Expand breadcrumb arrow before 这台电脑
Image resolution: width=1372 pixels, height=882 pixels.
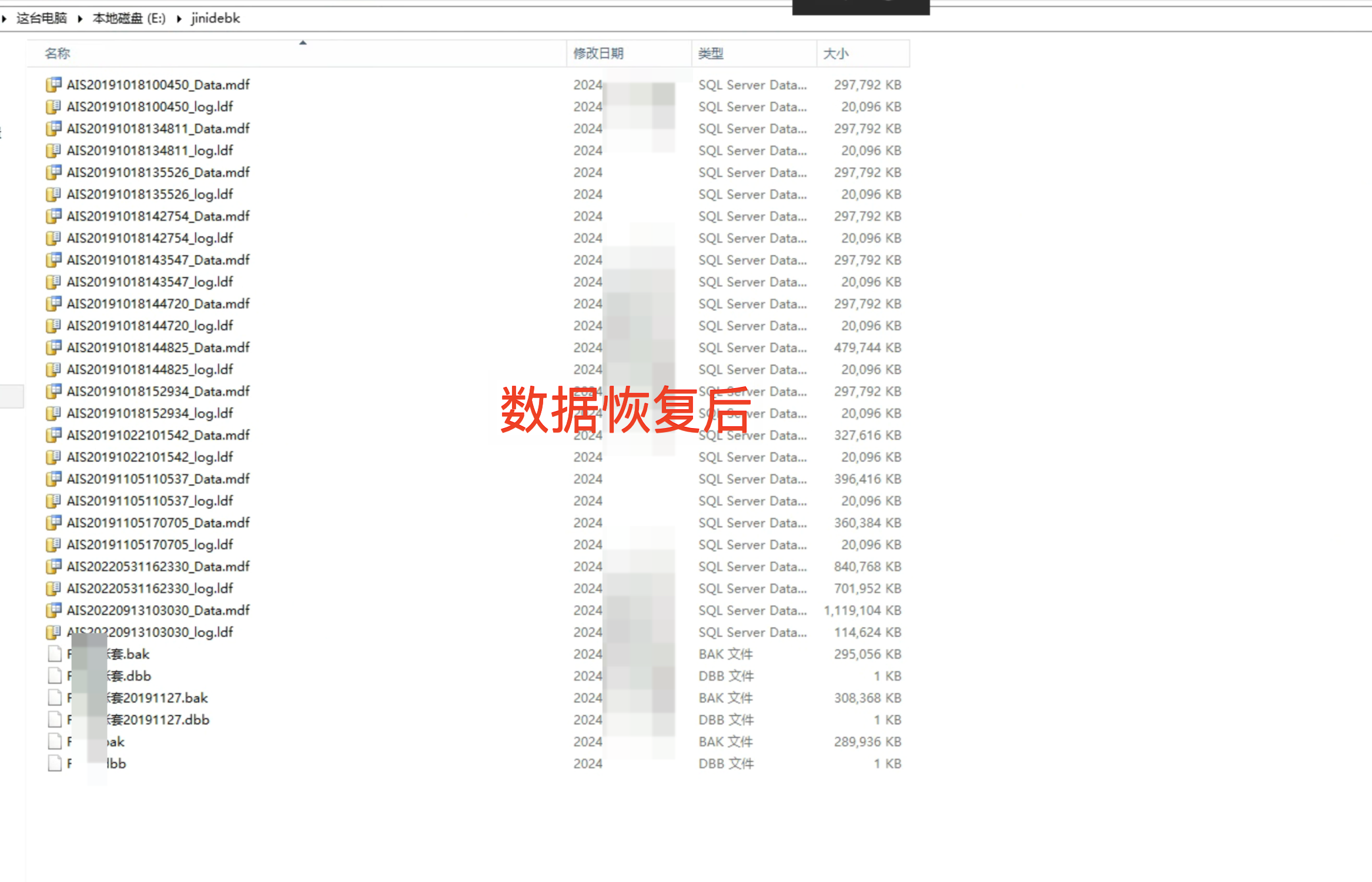[4, 19]
